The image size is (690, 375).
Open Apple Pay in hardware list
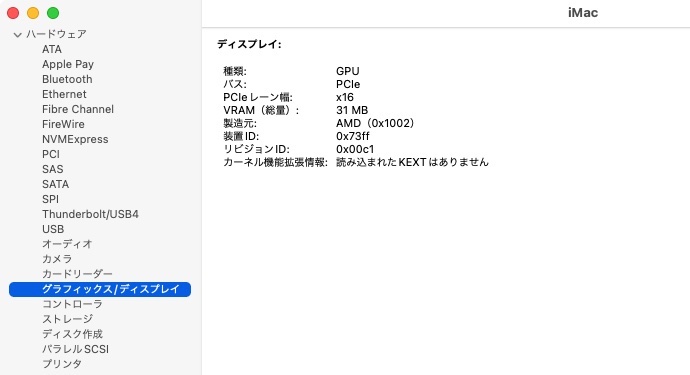pos(68,64)
